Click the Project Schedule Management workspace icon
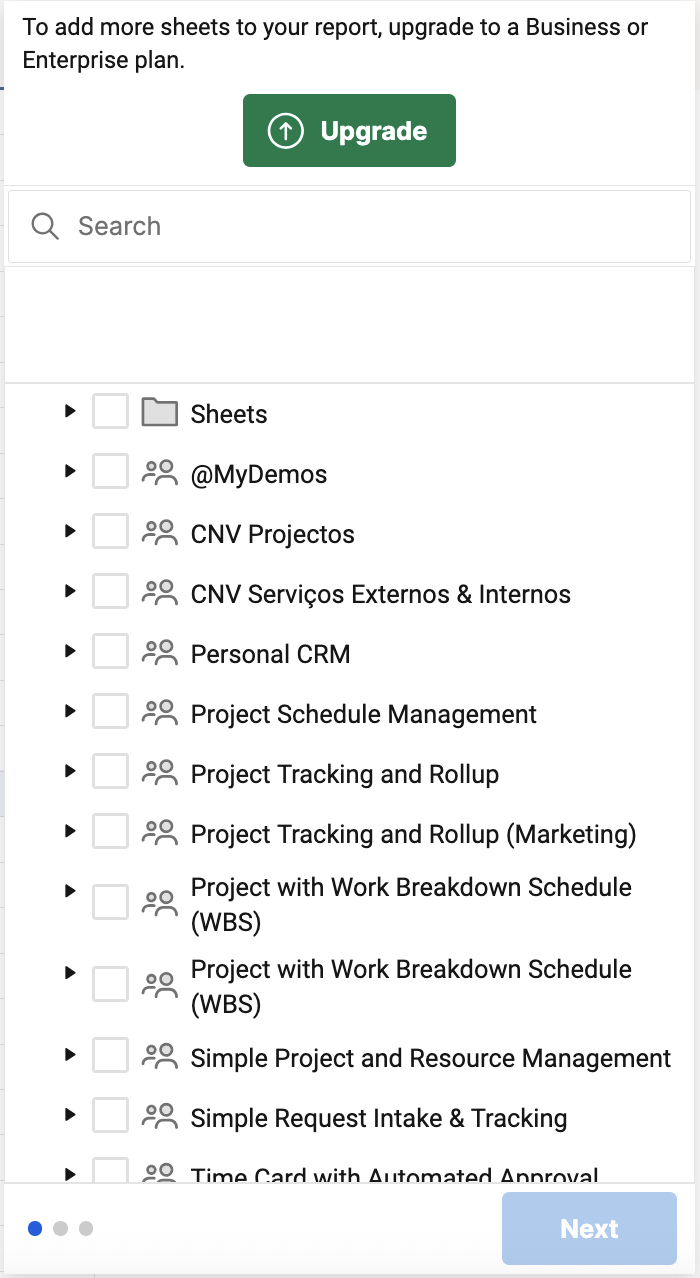The height and width of the screenshot is (1278, 700). [x=159, y=712]
